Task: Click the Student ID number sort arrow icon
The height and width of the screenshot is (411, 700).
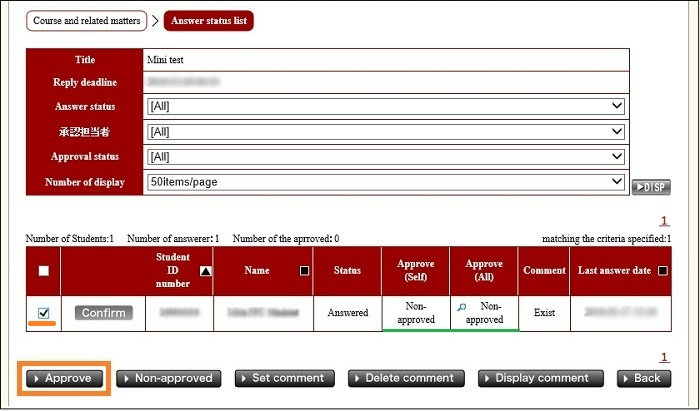Action: tap(206, 271)
